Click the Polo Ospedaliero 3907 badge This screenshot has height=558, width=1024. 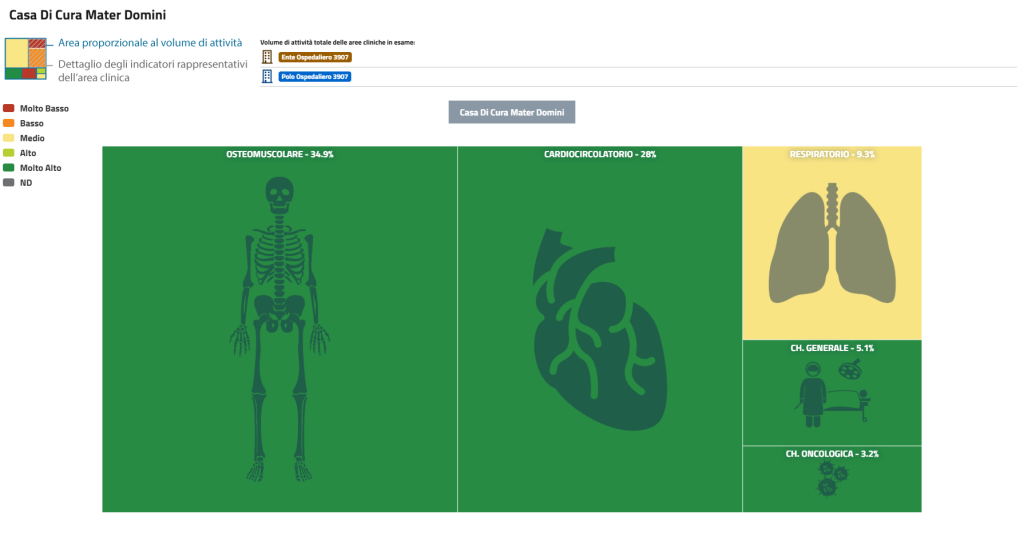pos(315,77)
